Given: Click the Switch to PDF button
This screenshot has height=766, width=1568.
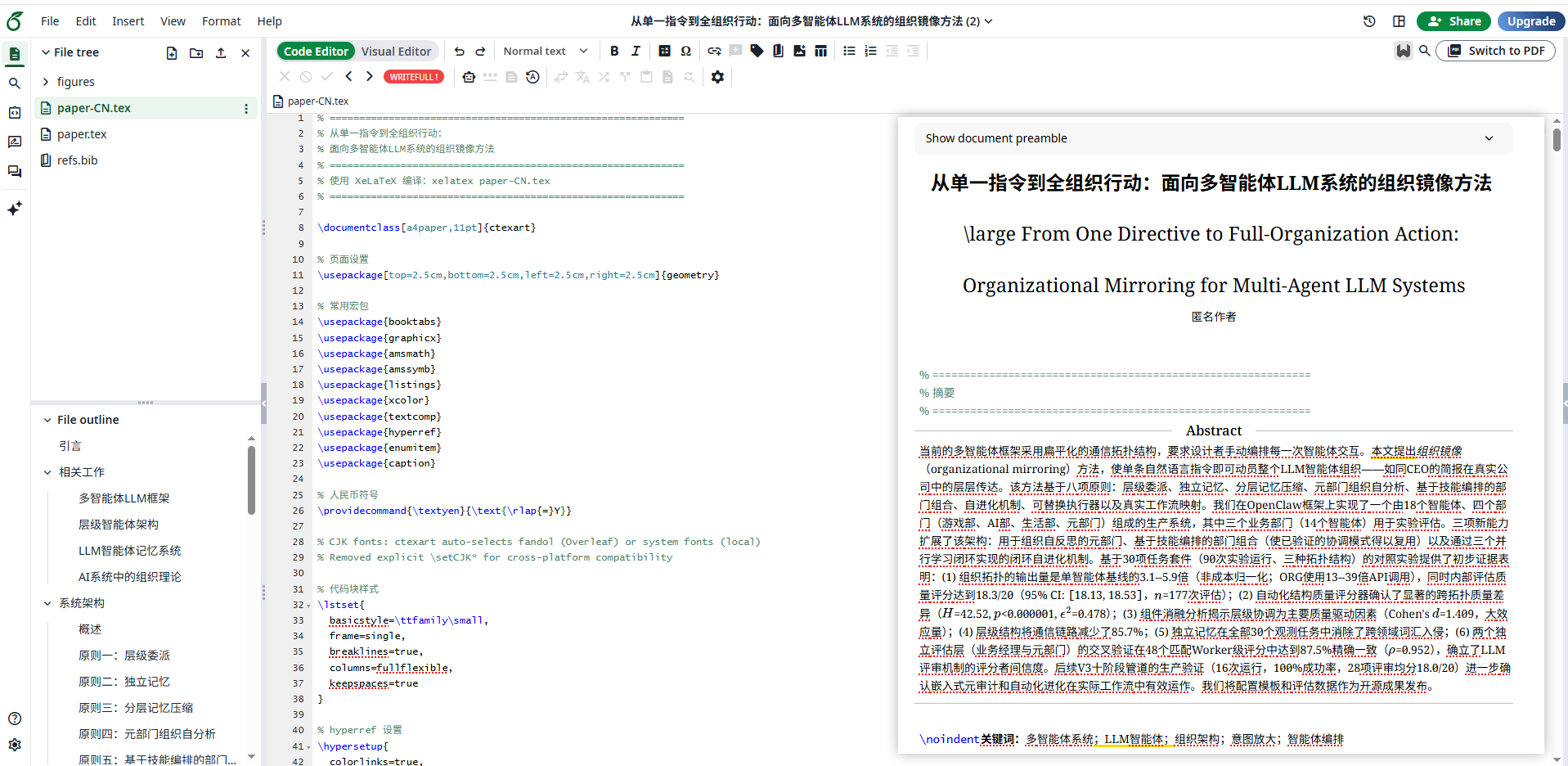Looking at the screenshot, I should [x=1496, y=51].
